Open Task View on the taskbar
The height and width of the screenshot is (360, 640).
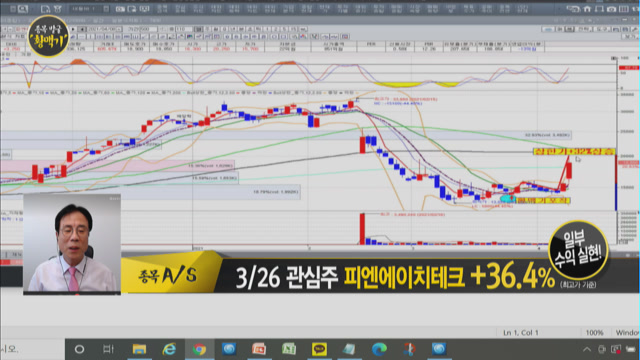point(108,349)
